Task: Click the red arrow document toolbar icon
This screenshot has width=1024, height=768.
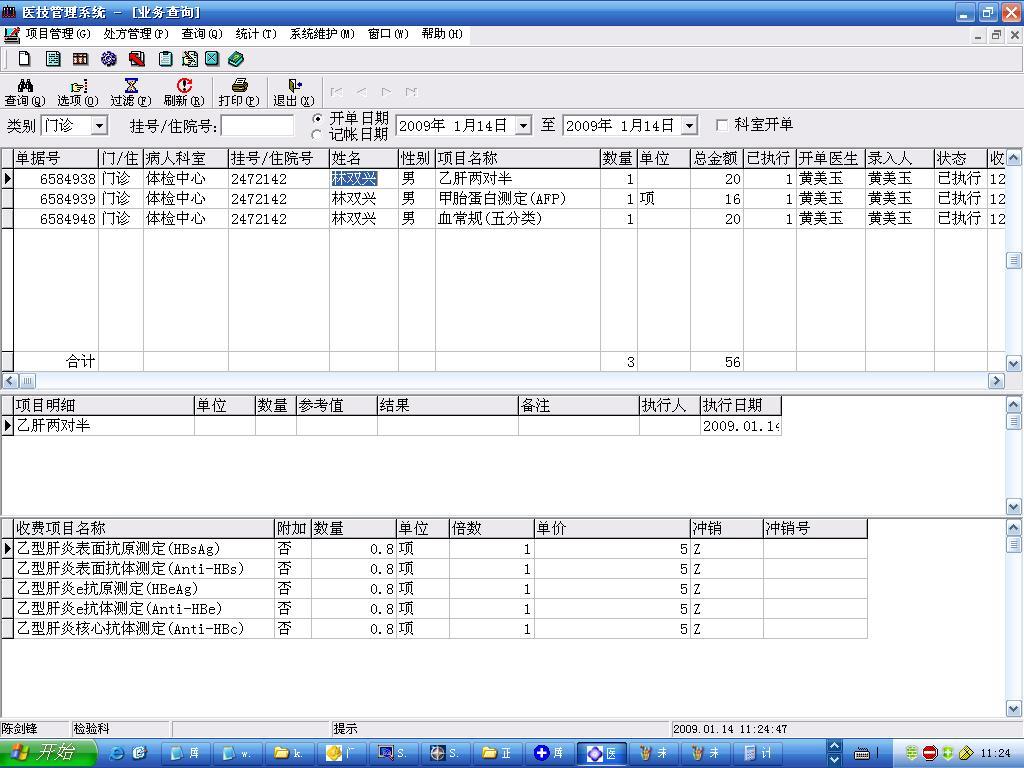Action: click(x=136, y=59)
